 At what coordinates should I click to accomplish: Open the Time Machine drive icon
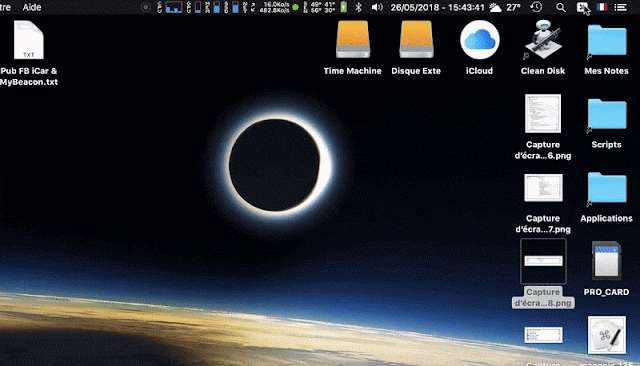point(353,40)
